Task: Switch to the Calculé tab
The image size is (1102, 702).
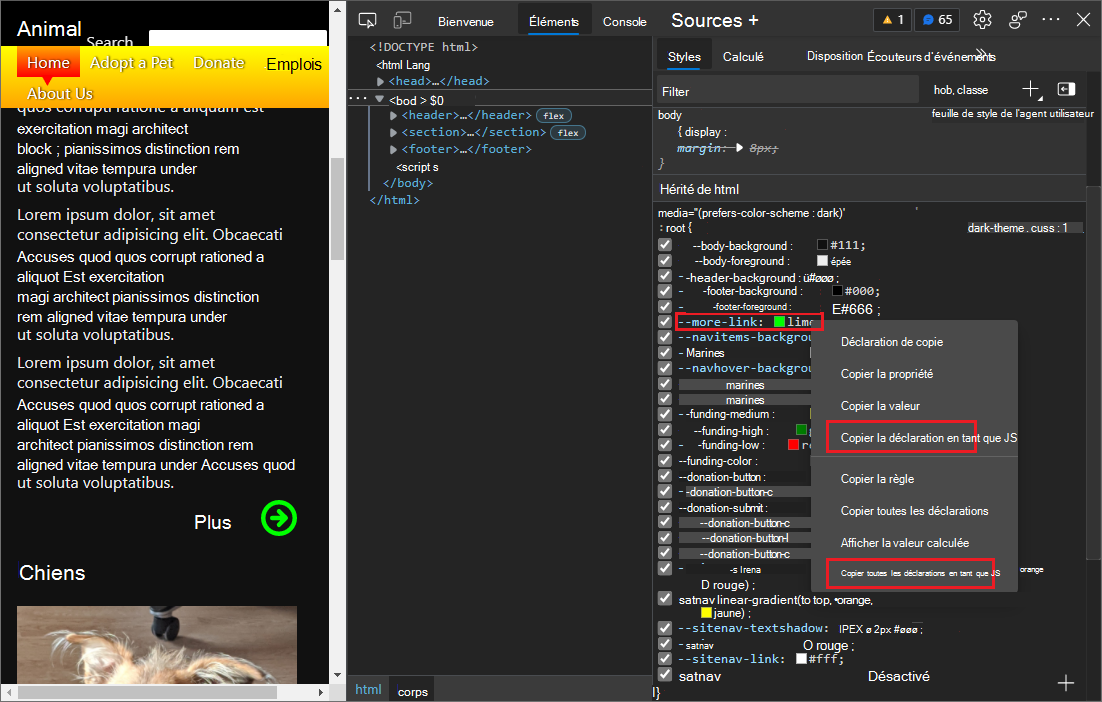Action: 743,56
